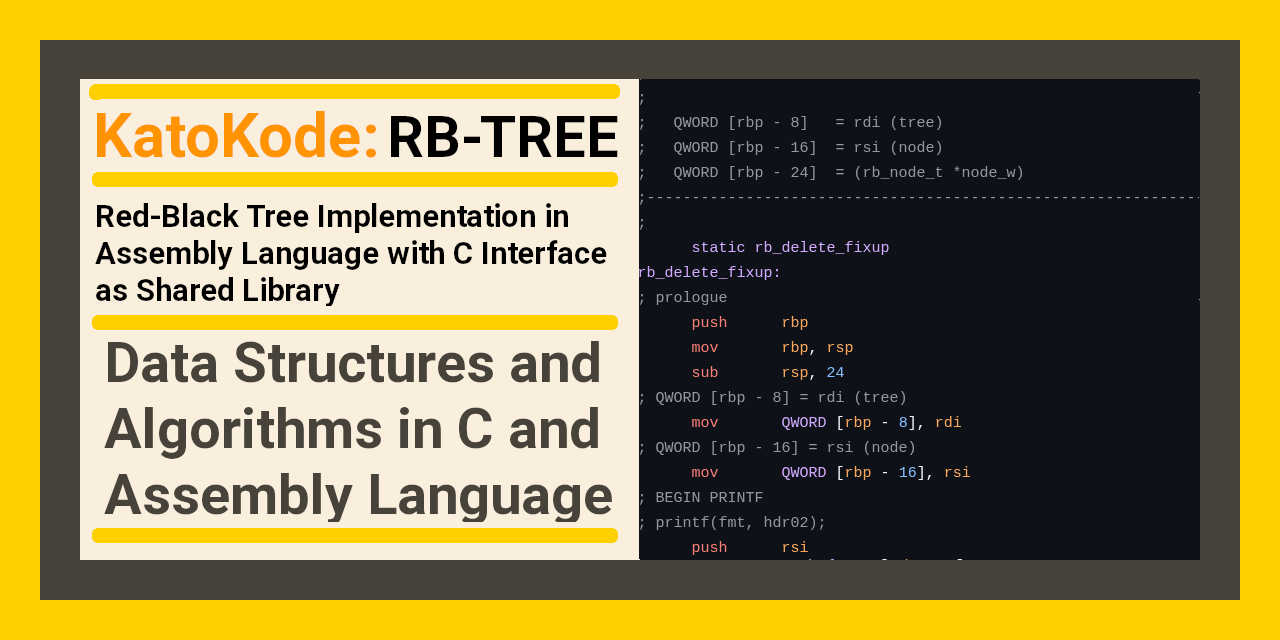
Task: Click the yellow divider bar under the title
Action: pyautogui.click(x=355, y=181)
